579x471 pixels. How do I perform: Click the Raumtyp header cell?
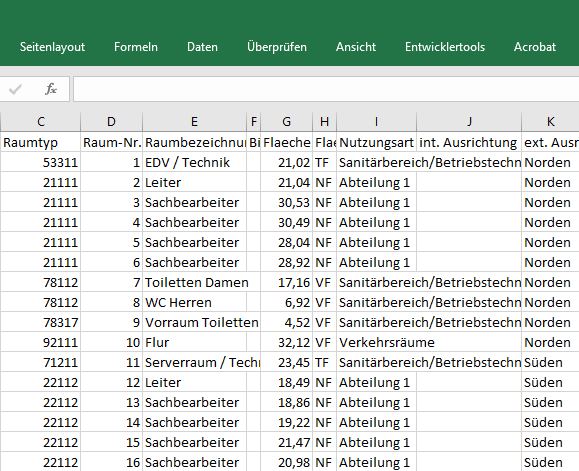[41, 142]
